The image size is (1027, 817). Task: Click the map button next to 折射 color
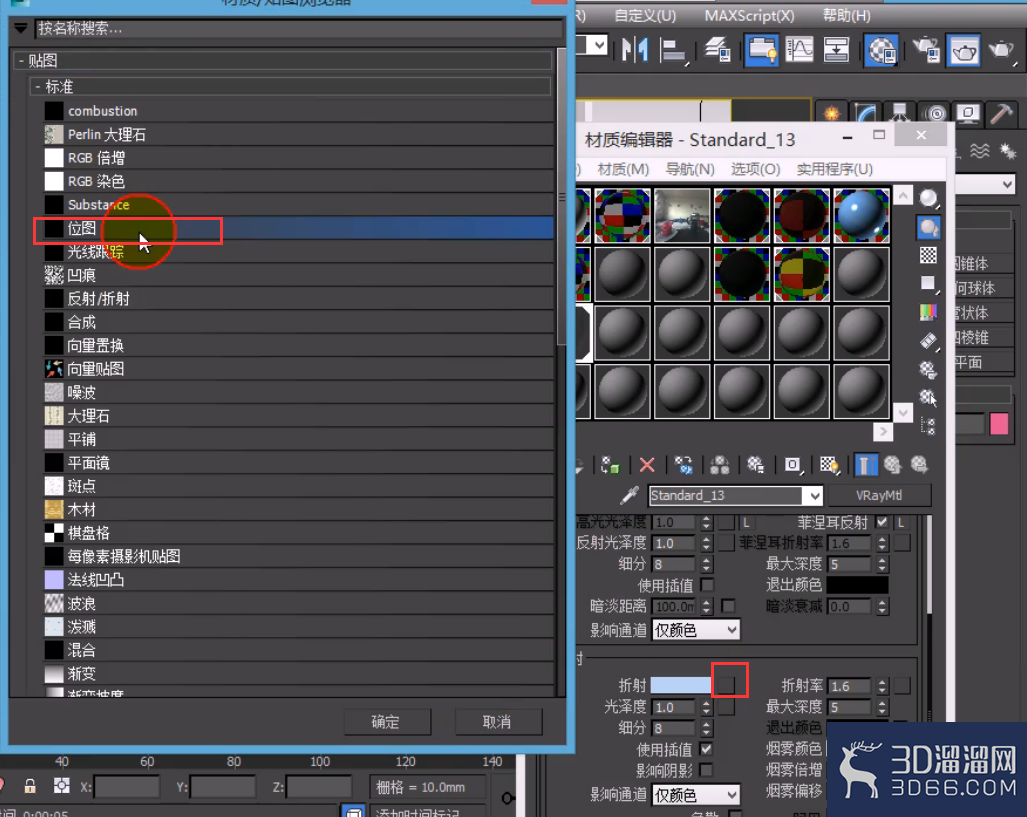point(726,685)
